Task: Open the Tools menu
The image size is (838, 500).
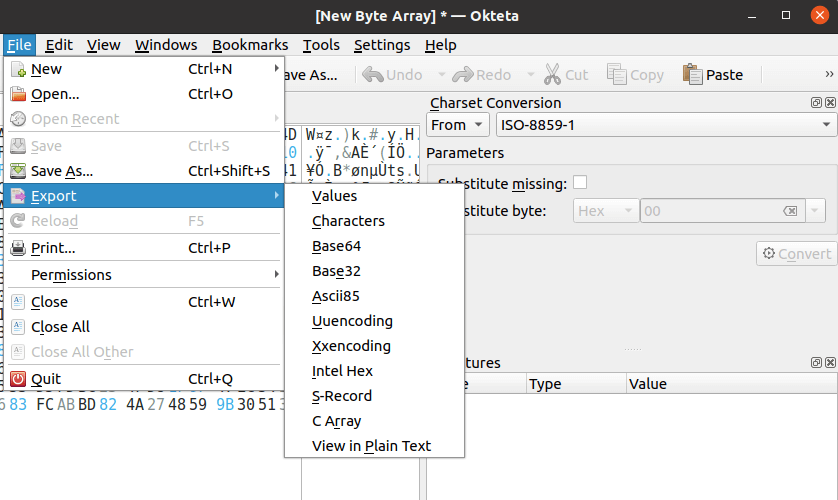Action: tap(321, 45)
